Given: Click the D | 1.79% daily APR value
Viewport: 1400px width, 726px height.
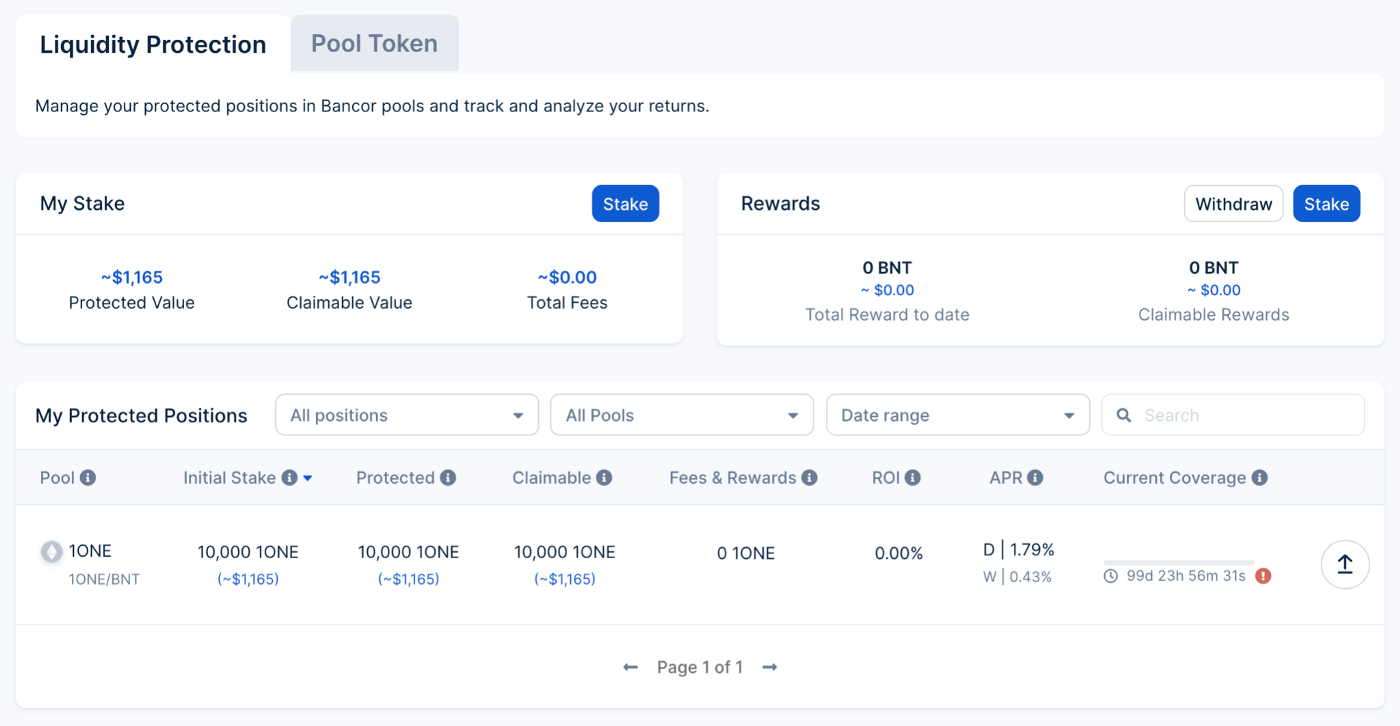Looking at the screenshot, I should pyautogui.click(x=1019, y=549).
